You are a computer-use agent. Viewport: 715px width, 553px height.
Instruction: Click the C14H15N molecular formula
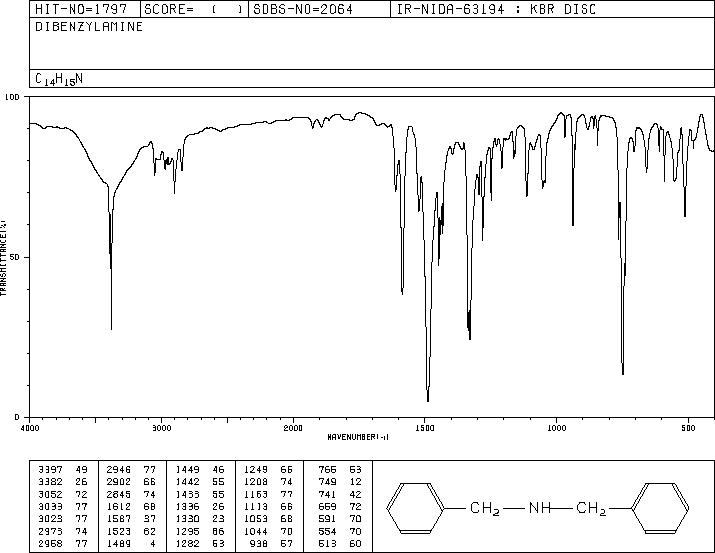click(59, 79)
